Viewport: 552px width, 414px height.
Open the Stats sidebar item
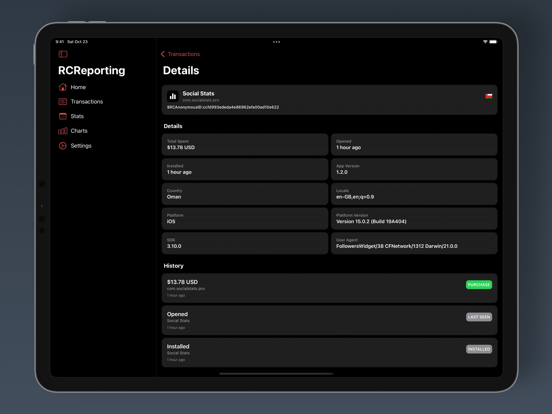click(x=77, y=116)
